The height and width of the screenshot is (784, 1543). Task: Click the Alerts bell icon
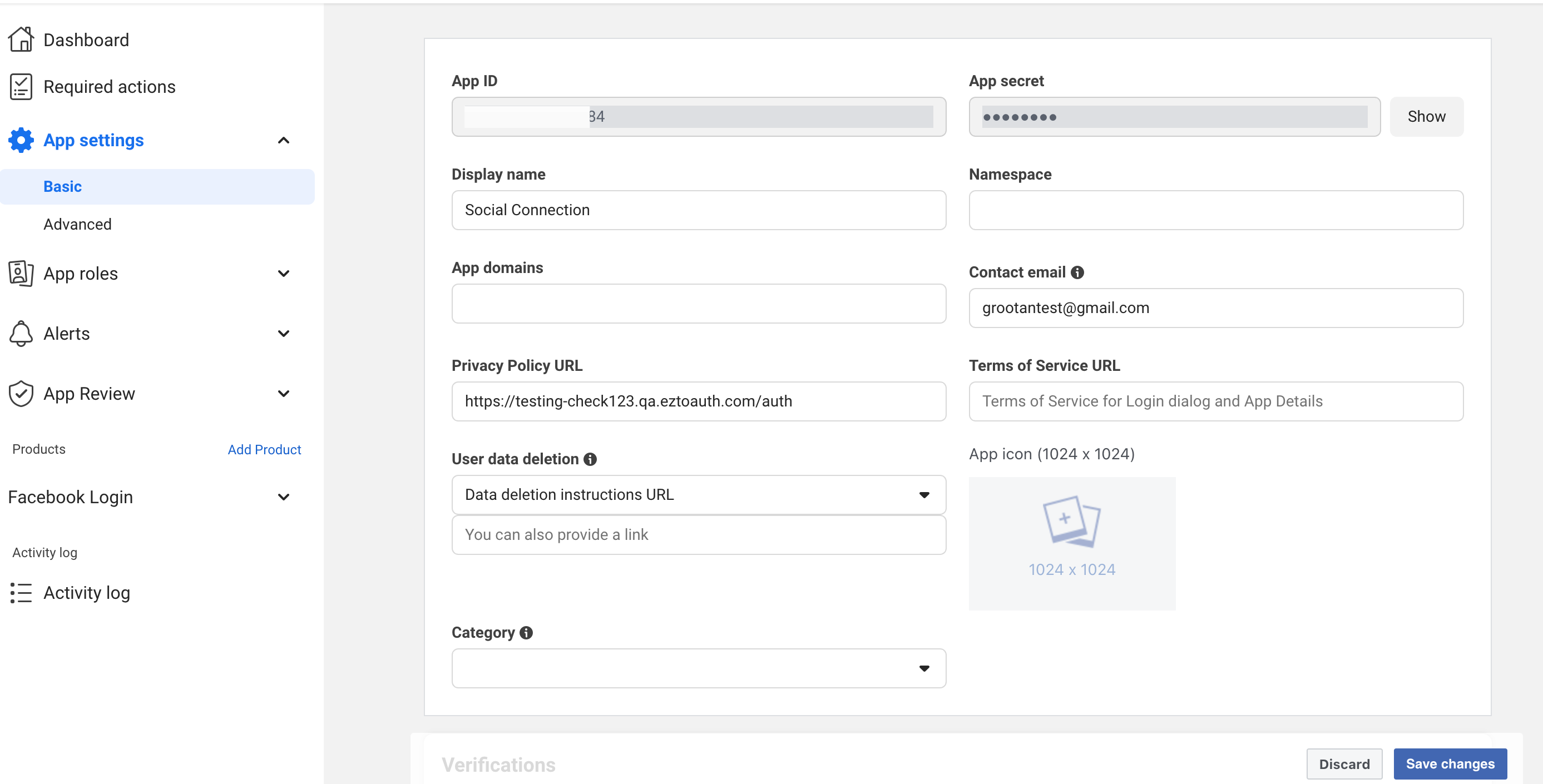tap(21, 334)
